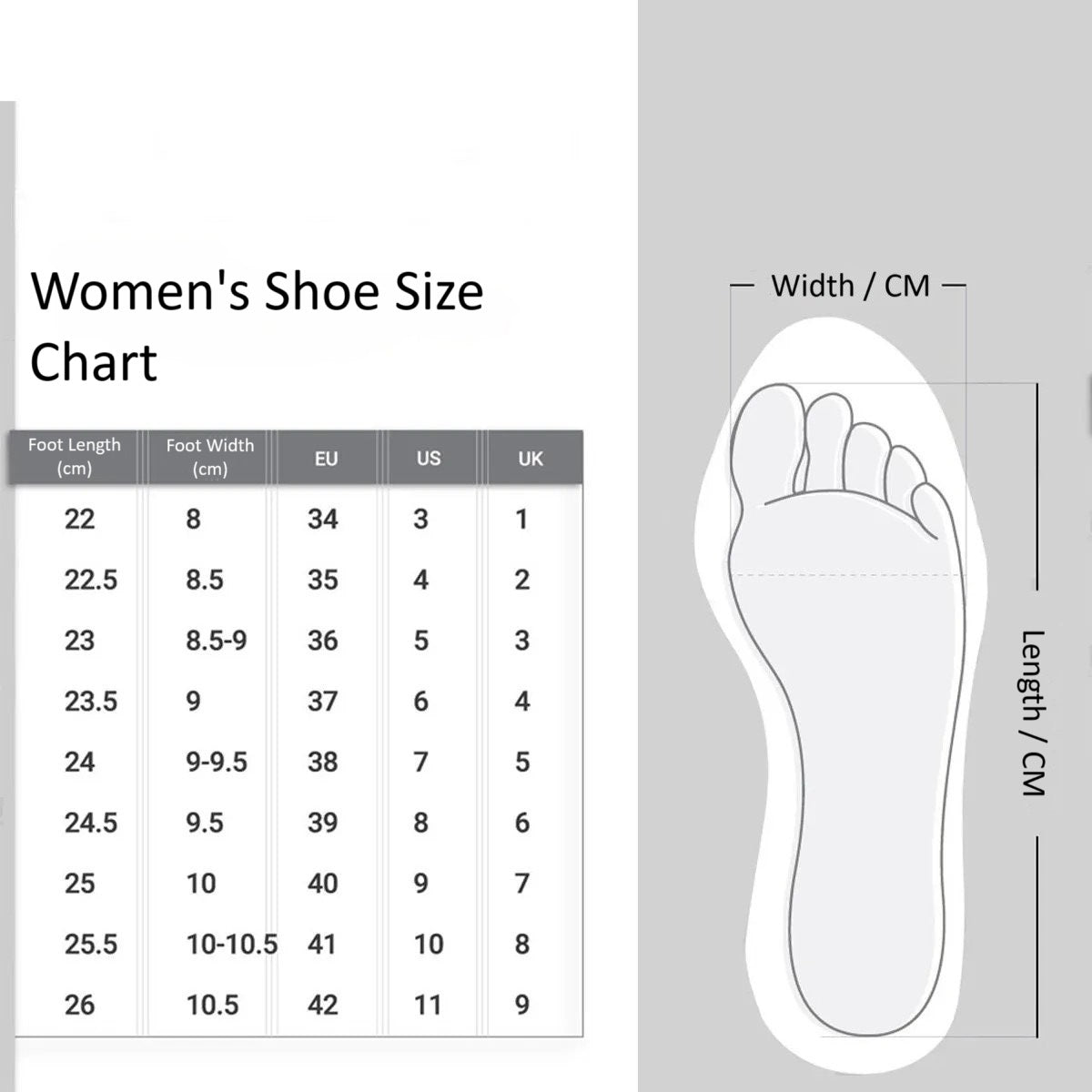
Task: Select the Foot Length (cm) column header
Action: point(74,457)
